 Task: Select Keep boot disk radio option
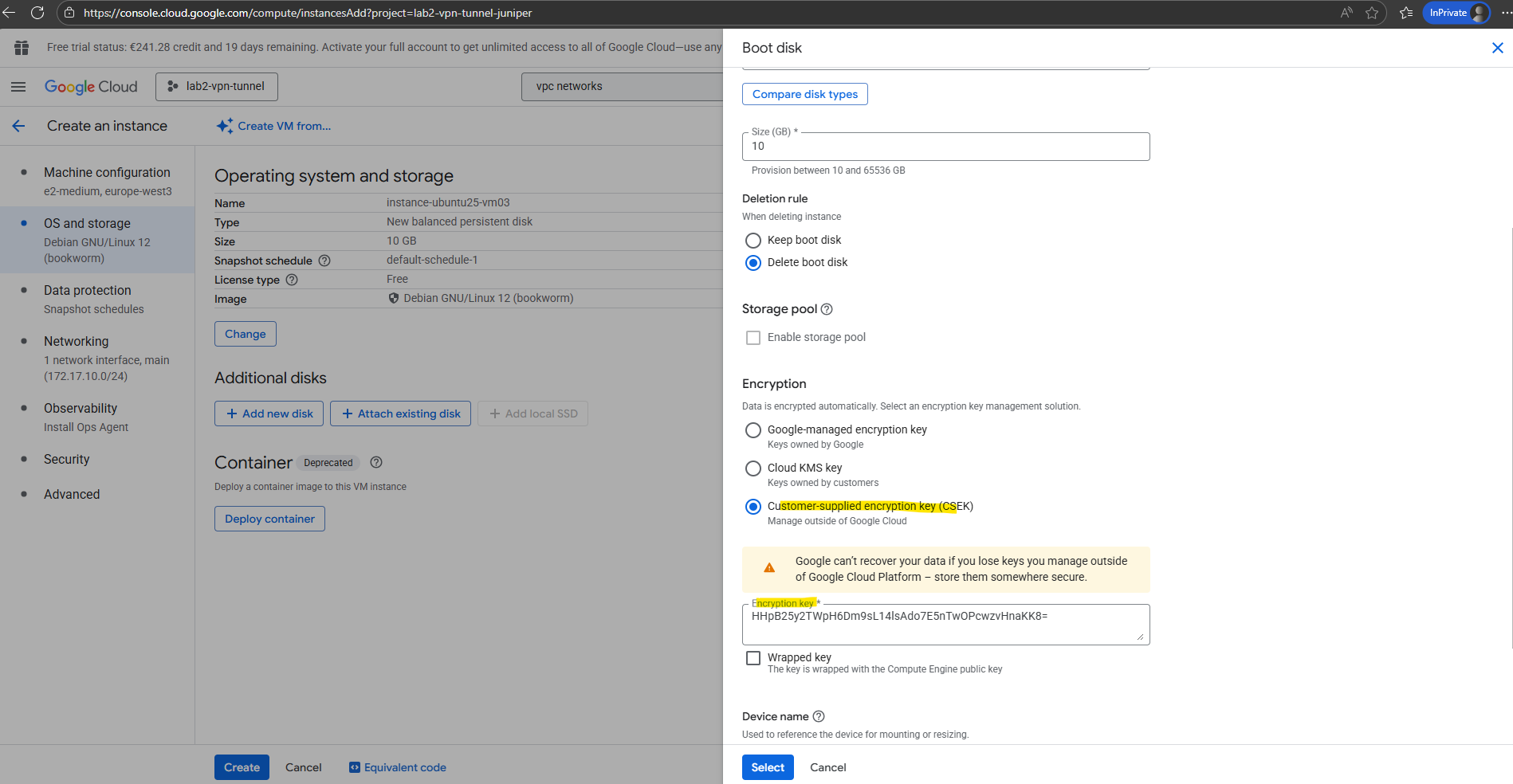[x=753, y=240]
